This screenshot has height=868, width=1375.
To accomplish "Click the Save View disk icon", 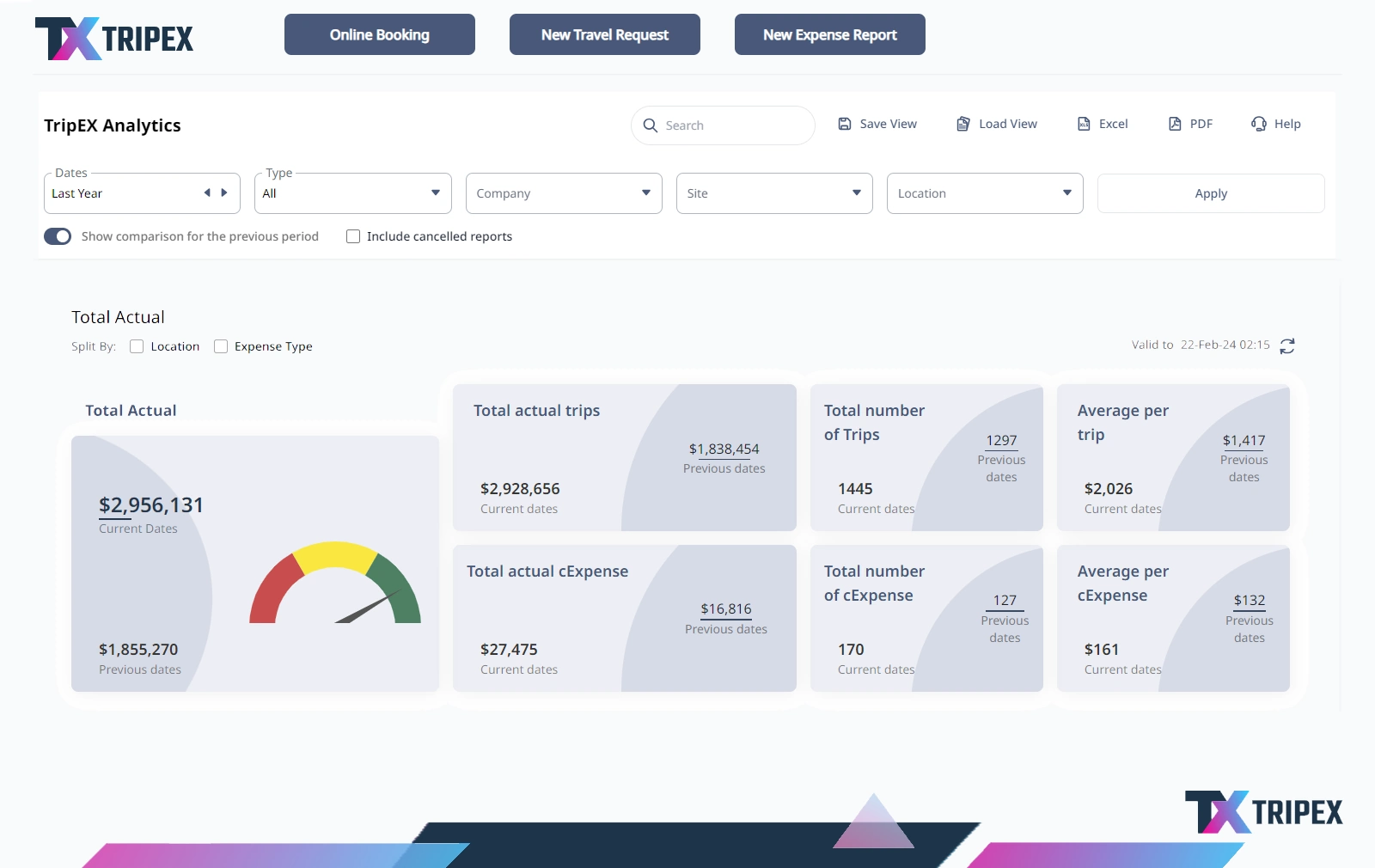I will pyautogui.click(x=845, y=124).
